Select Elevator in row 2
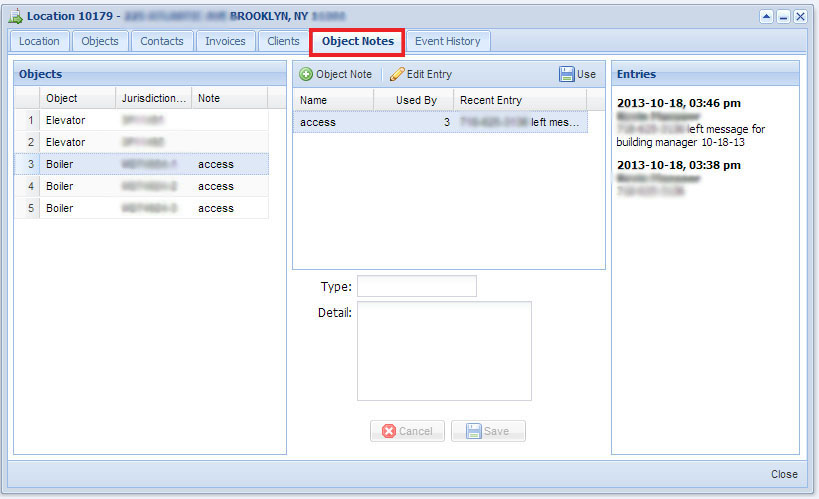819x499 pixels. click(65, 142)
